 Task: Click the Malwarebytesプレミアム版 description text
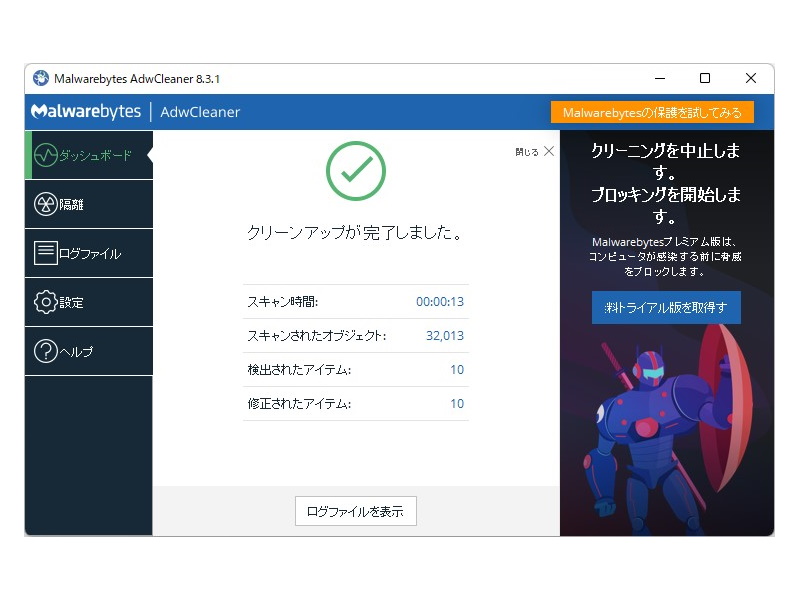point(665,257)
